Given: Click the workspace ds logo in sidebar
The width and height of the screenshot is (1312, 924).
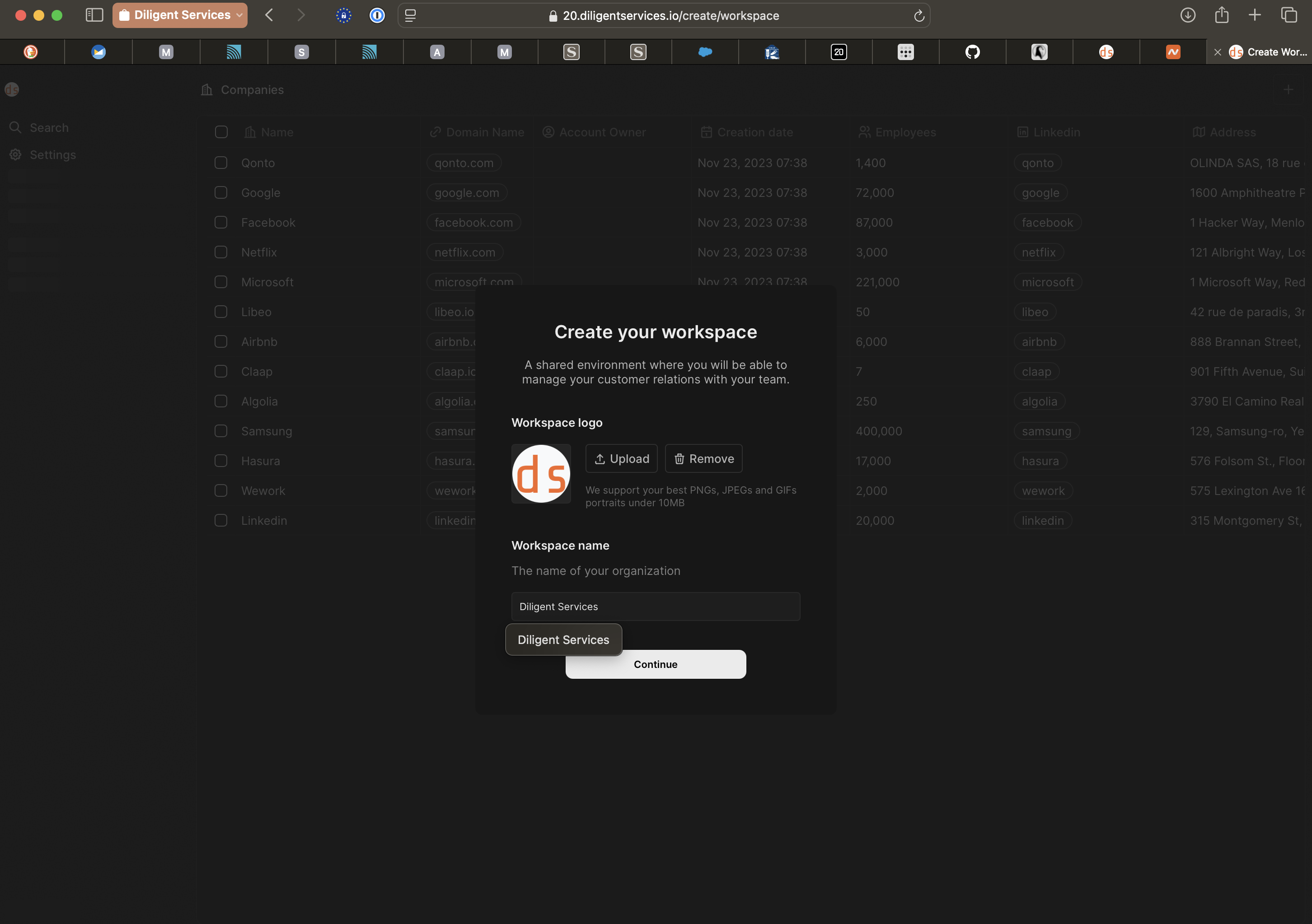Looking at the screenshot, I should click(12, 90).
